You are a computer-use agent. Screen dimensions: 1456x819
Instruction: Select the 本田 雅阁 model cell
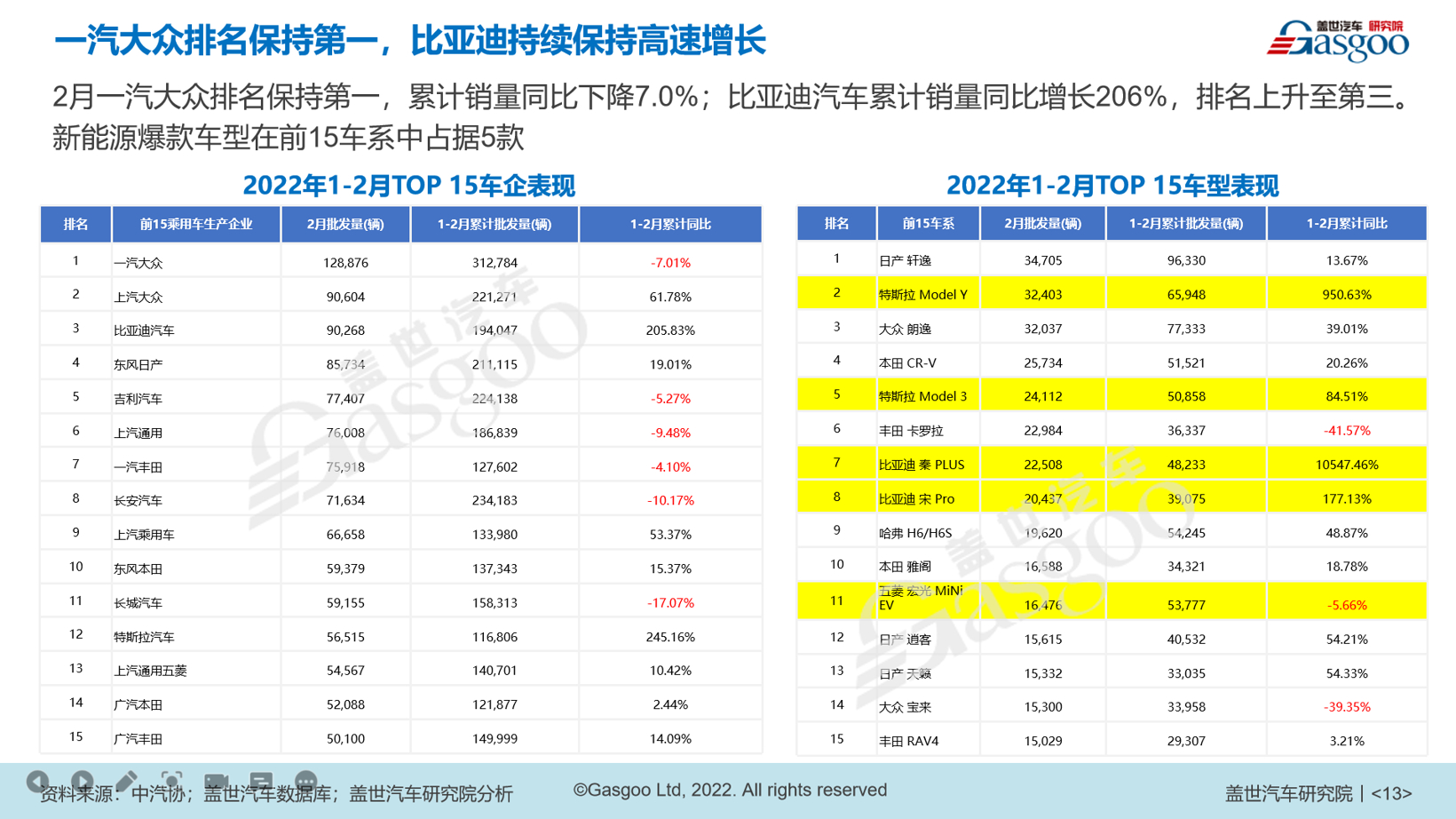point(928,566)
